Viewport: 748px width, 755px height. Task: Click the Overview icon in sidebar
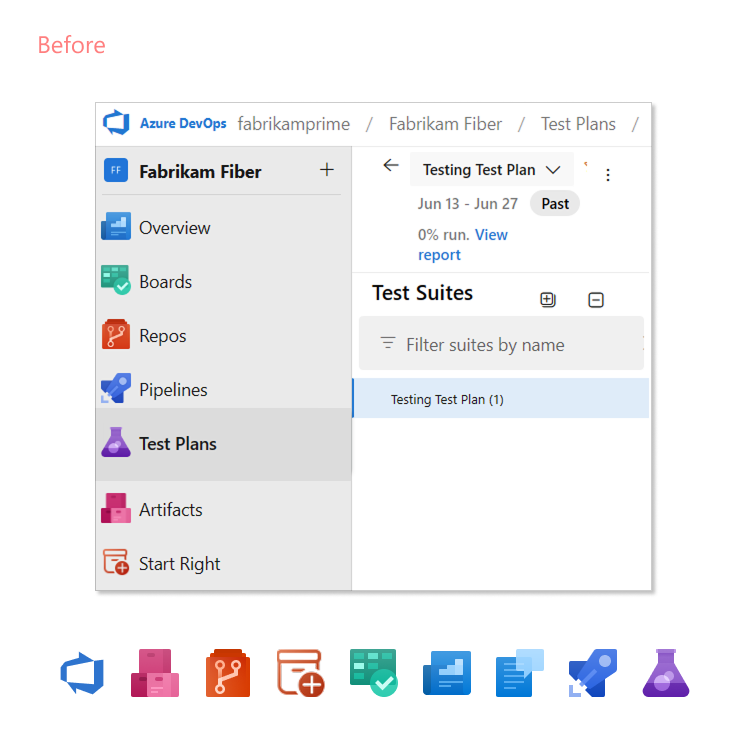[116, 226]
